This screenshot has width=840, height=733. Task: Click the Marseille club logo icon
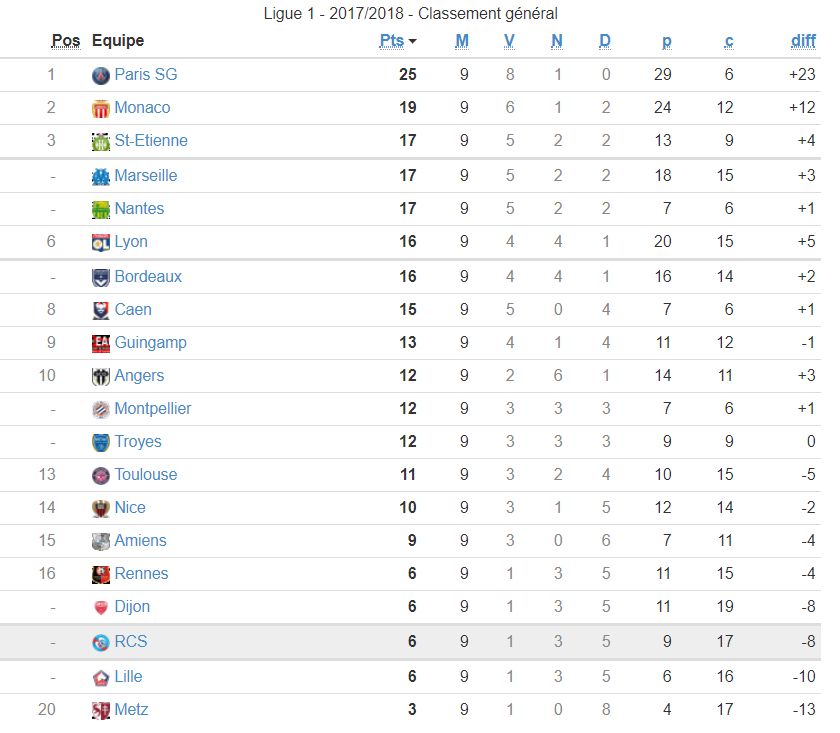[x=100, y=176]
